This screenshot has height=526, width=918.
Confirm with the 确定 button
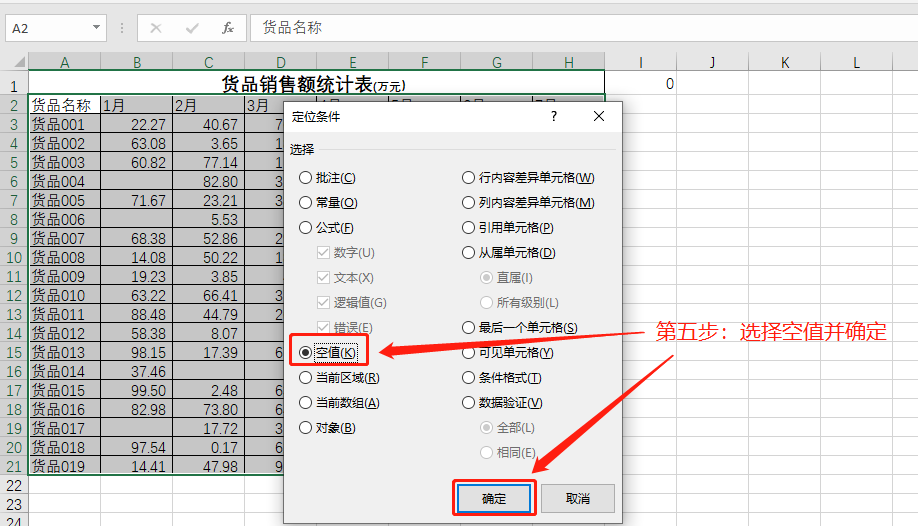(494, 498)
